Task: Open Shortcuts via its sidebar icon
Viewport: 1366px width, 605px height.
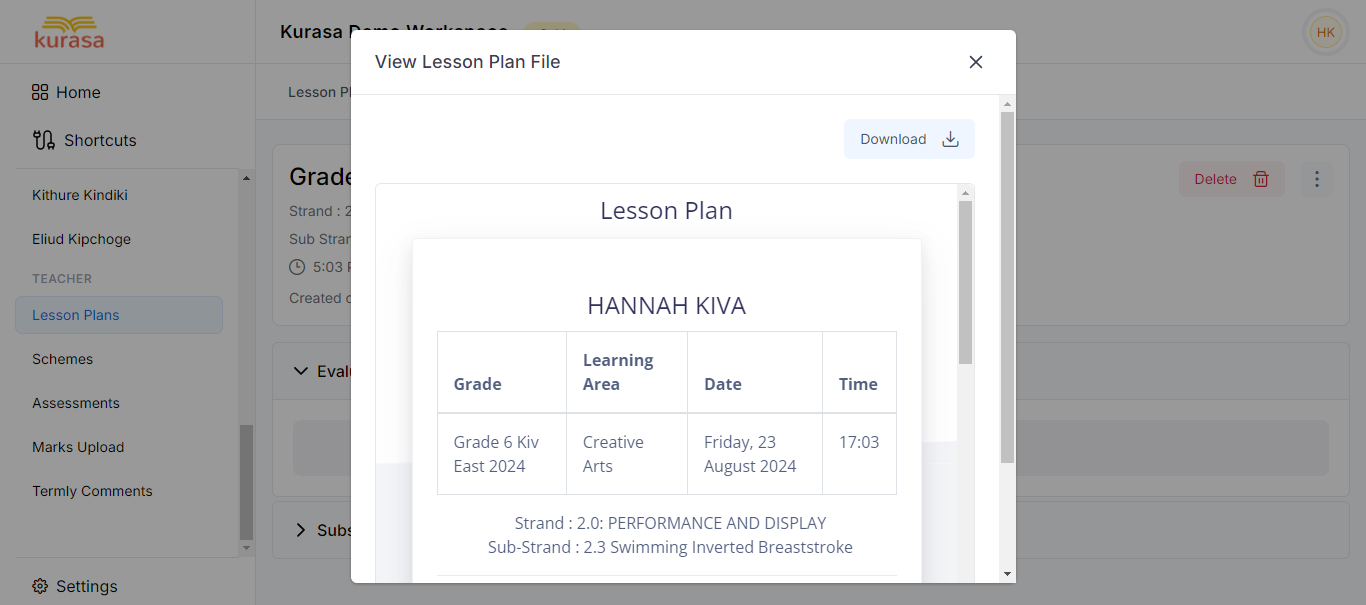Action: (x=42, y=140)
